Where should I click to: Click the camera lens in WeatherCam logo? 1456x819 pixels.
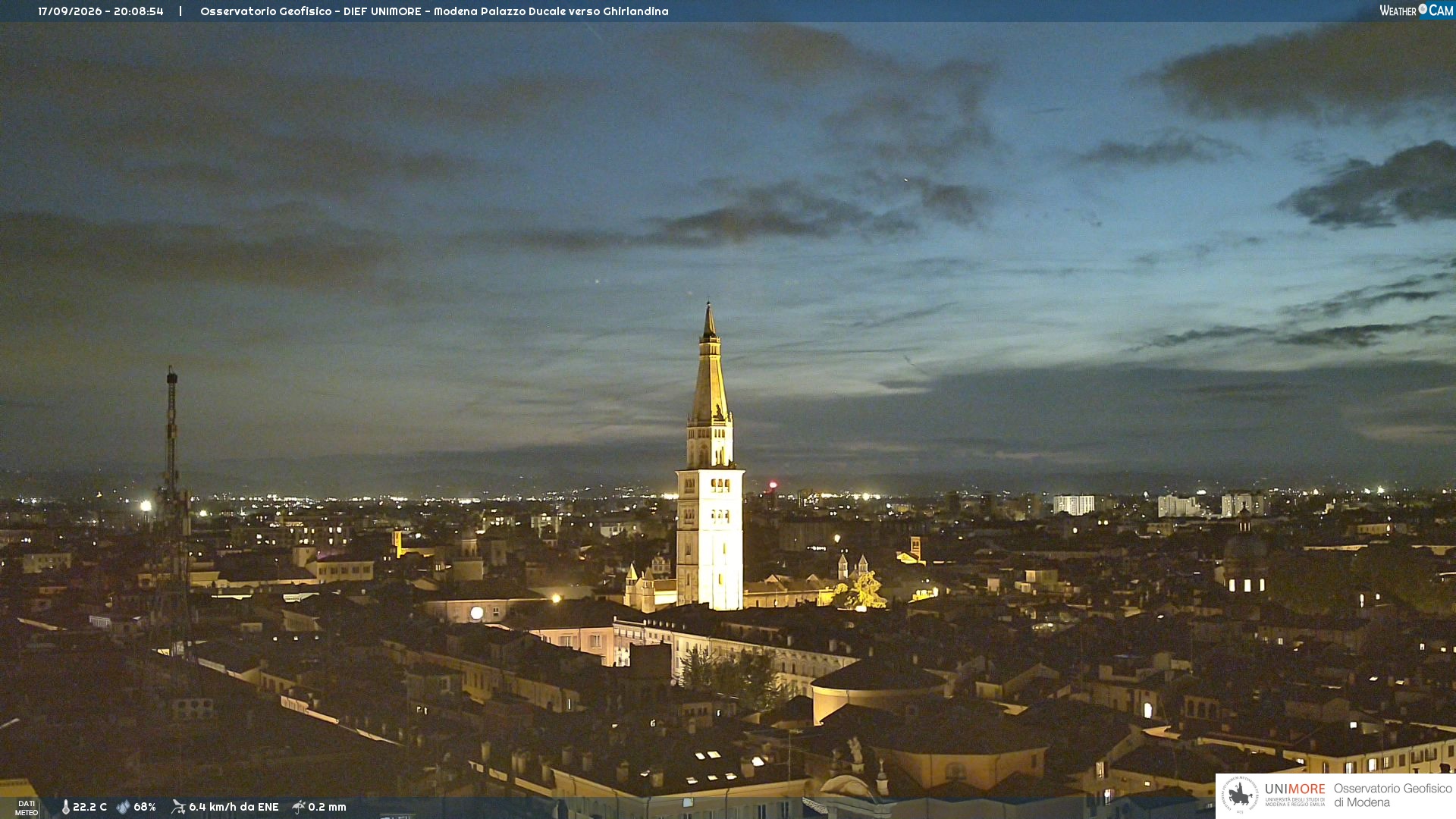1423,9
